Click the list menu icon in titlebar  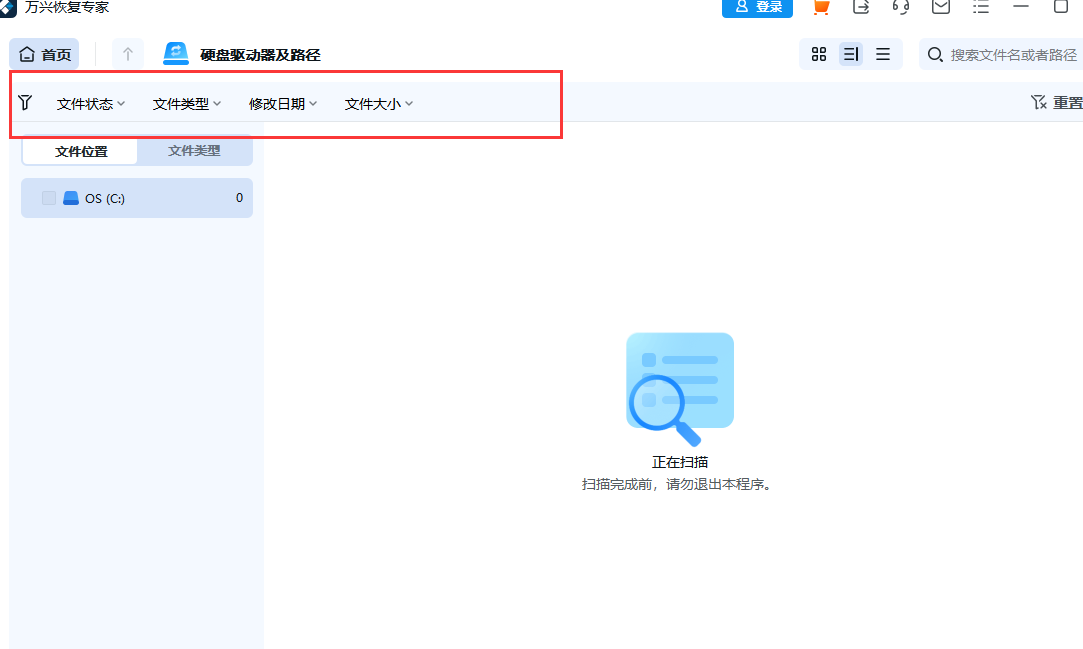[980, 7]
